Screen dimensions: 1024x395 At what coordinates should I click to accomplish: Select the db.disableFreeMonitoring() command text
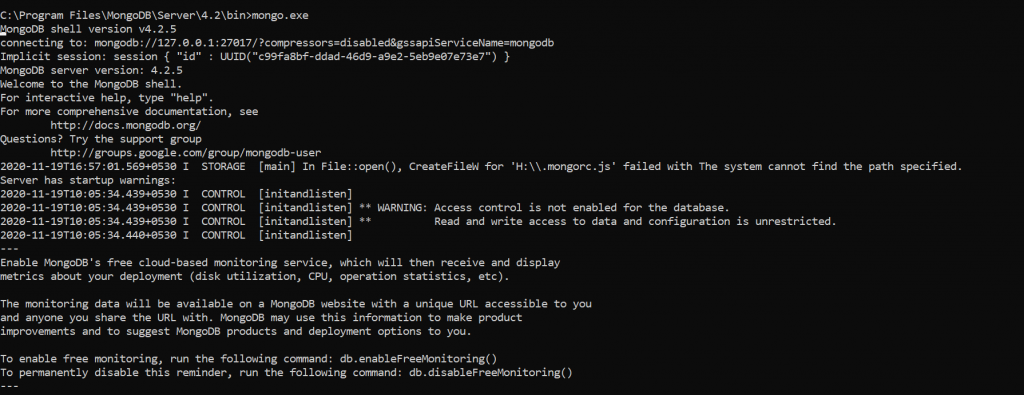[x=490, y=373]
